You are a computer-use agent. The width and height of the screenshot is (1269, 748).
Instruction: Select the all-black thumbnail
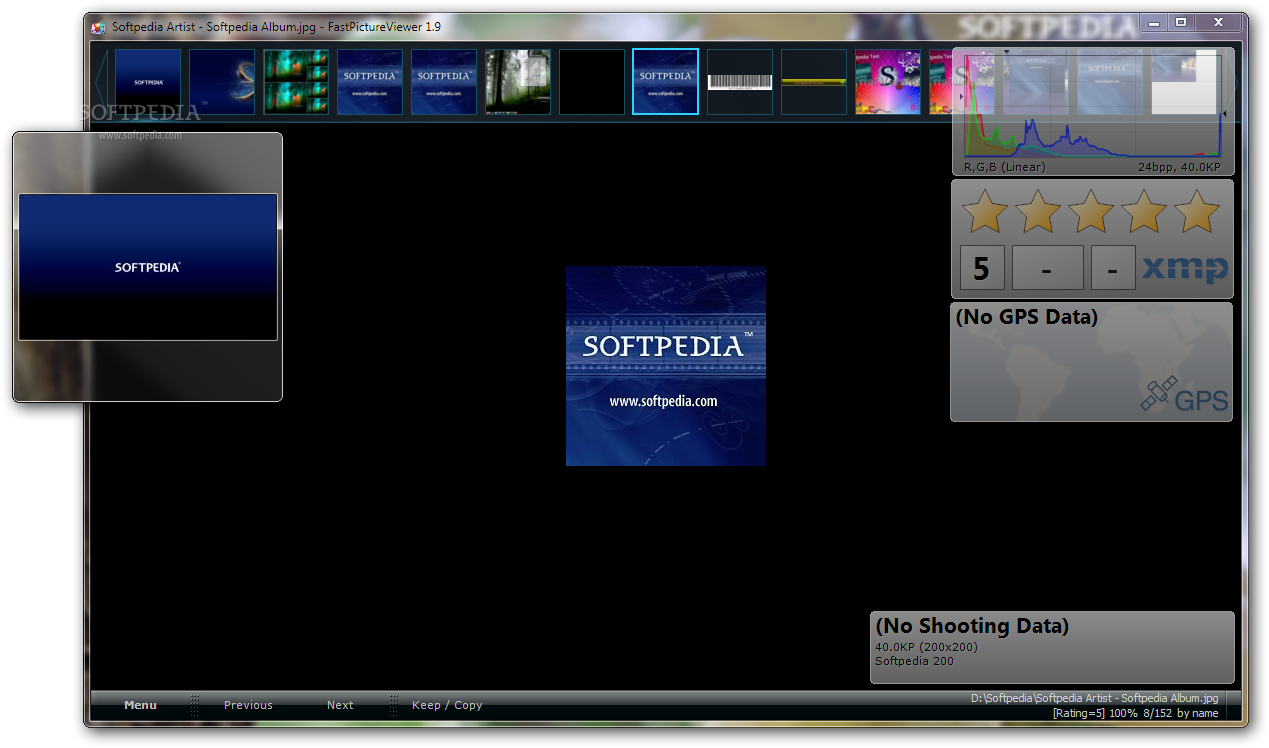click(592, 82)
